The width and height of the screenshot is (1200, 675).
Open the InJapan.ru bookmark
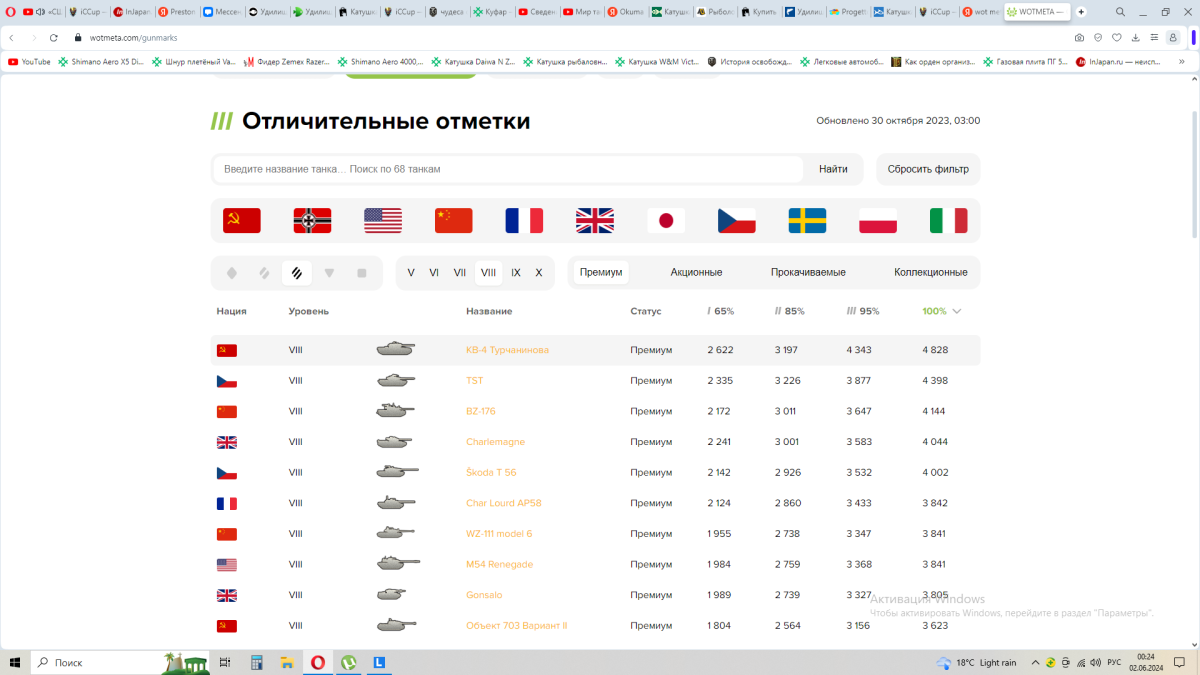click(1118, 61)
